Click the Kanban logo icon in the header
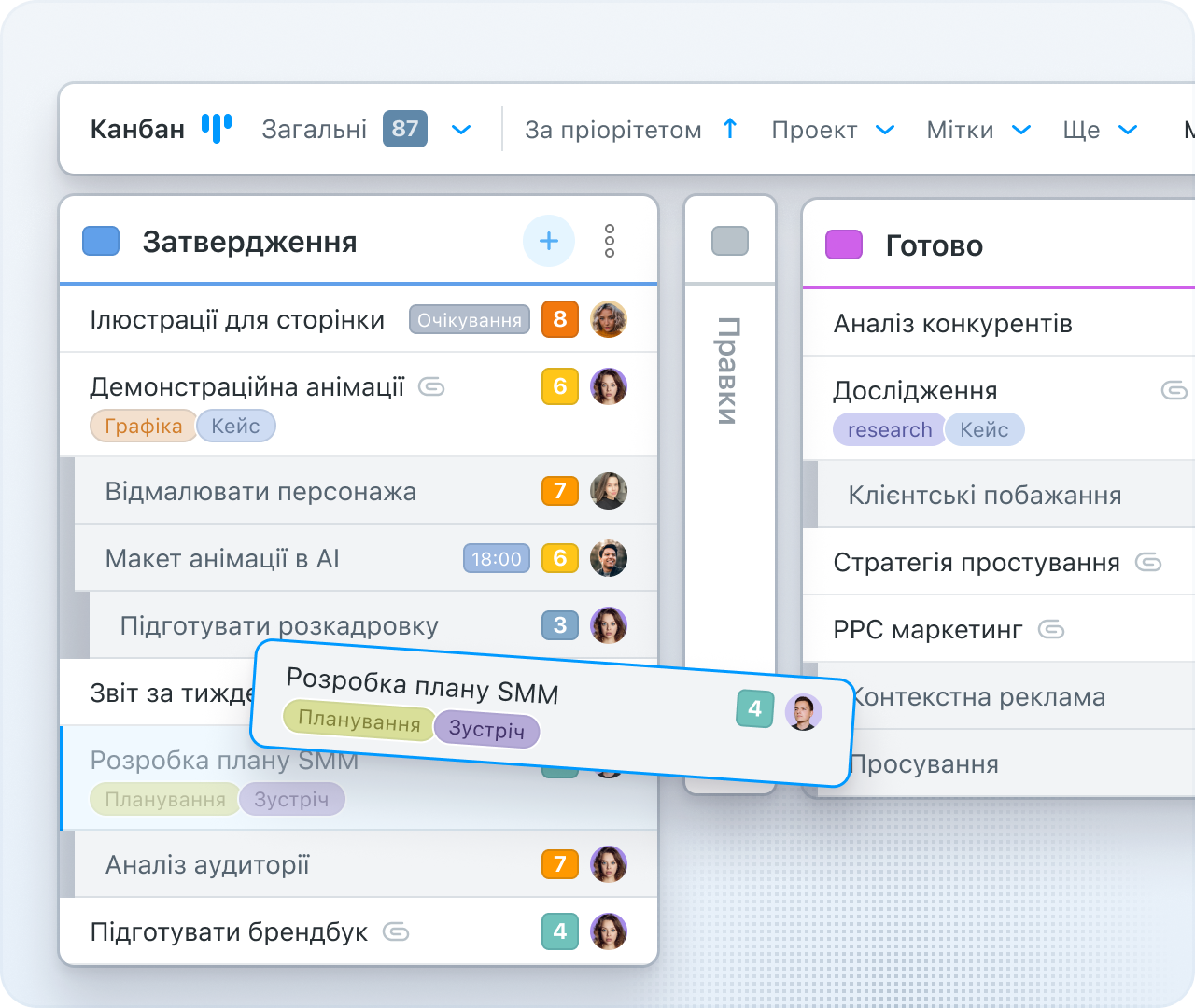Image resolution: width=1195 pixels, height=1008 pixels. (x=215, y=129)
